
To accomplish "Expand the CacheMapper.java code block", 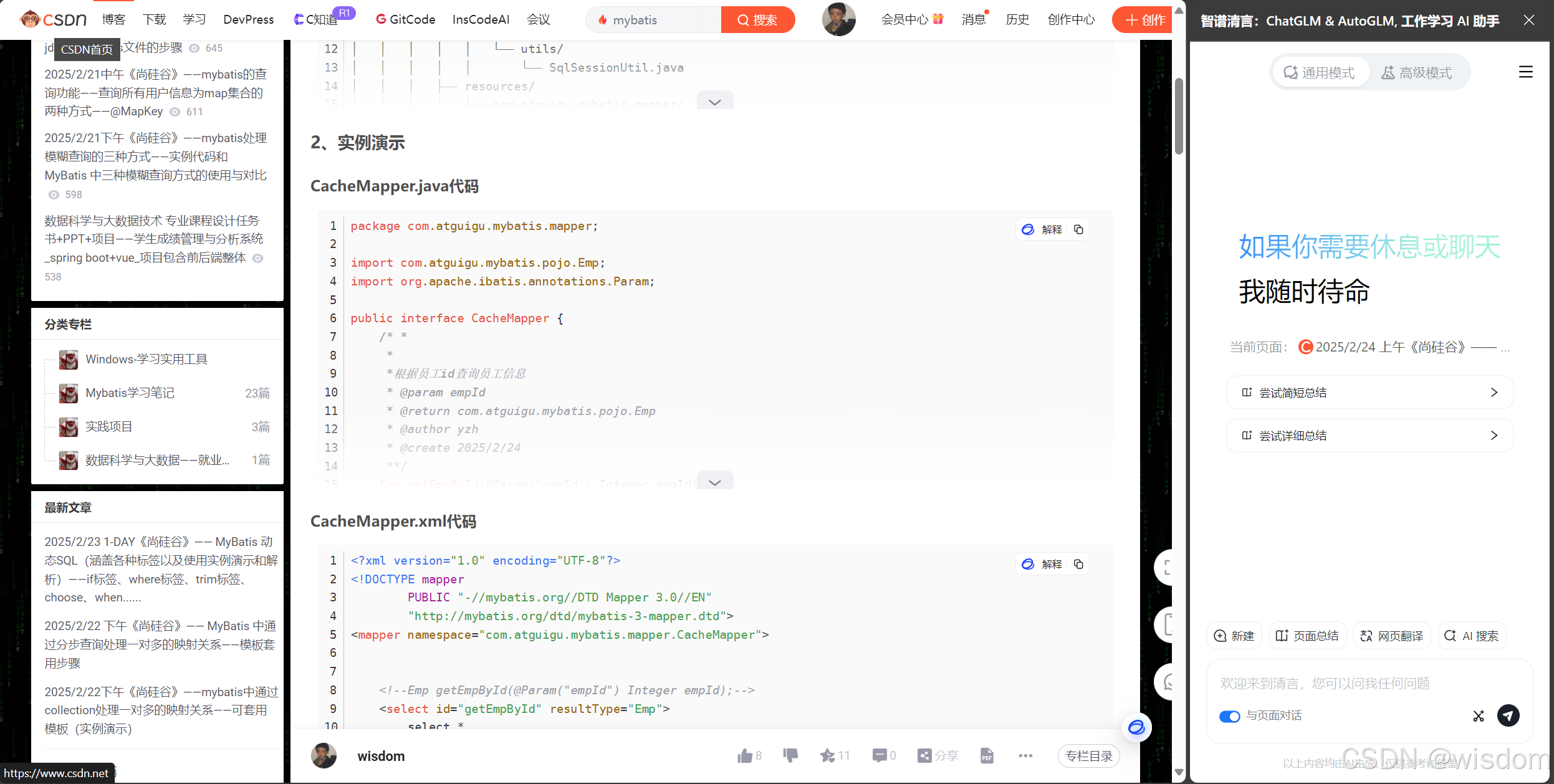I will coord(715,482).
